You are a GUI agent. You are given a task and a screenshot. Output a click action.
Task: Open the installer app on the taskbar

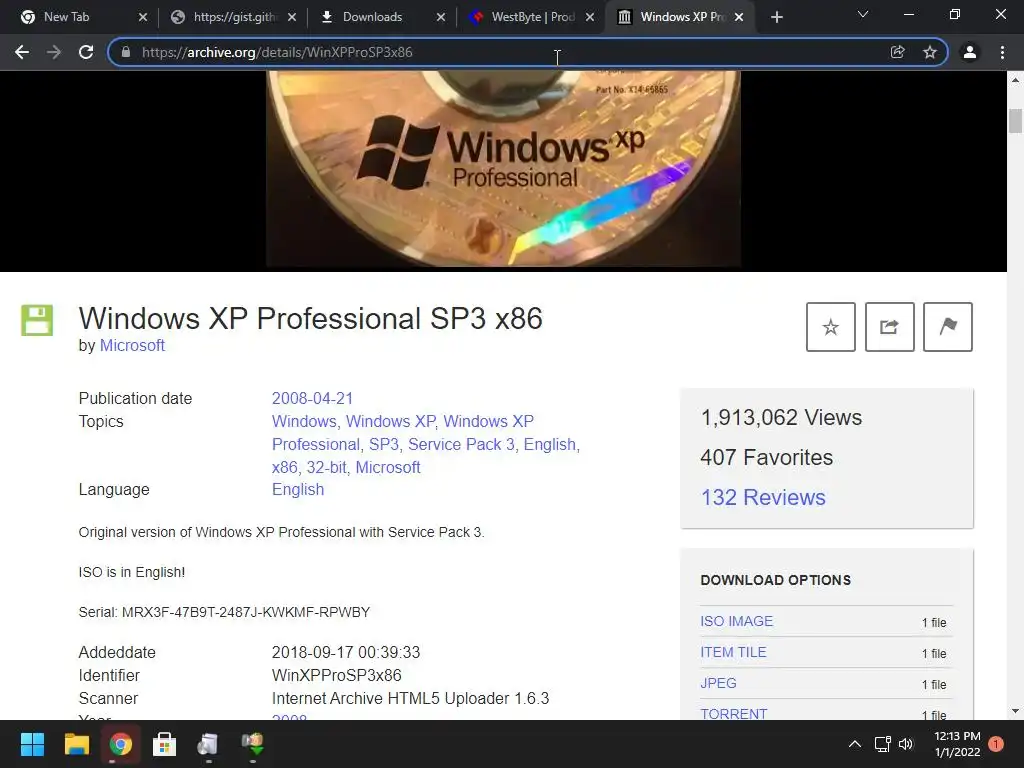point(208,744)
